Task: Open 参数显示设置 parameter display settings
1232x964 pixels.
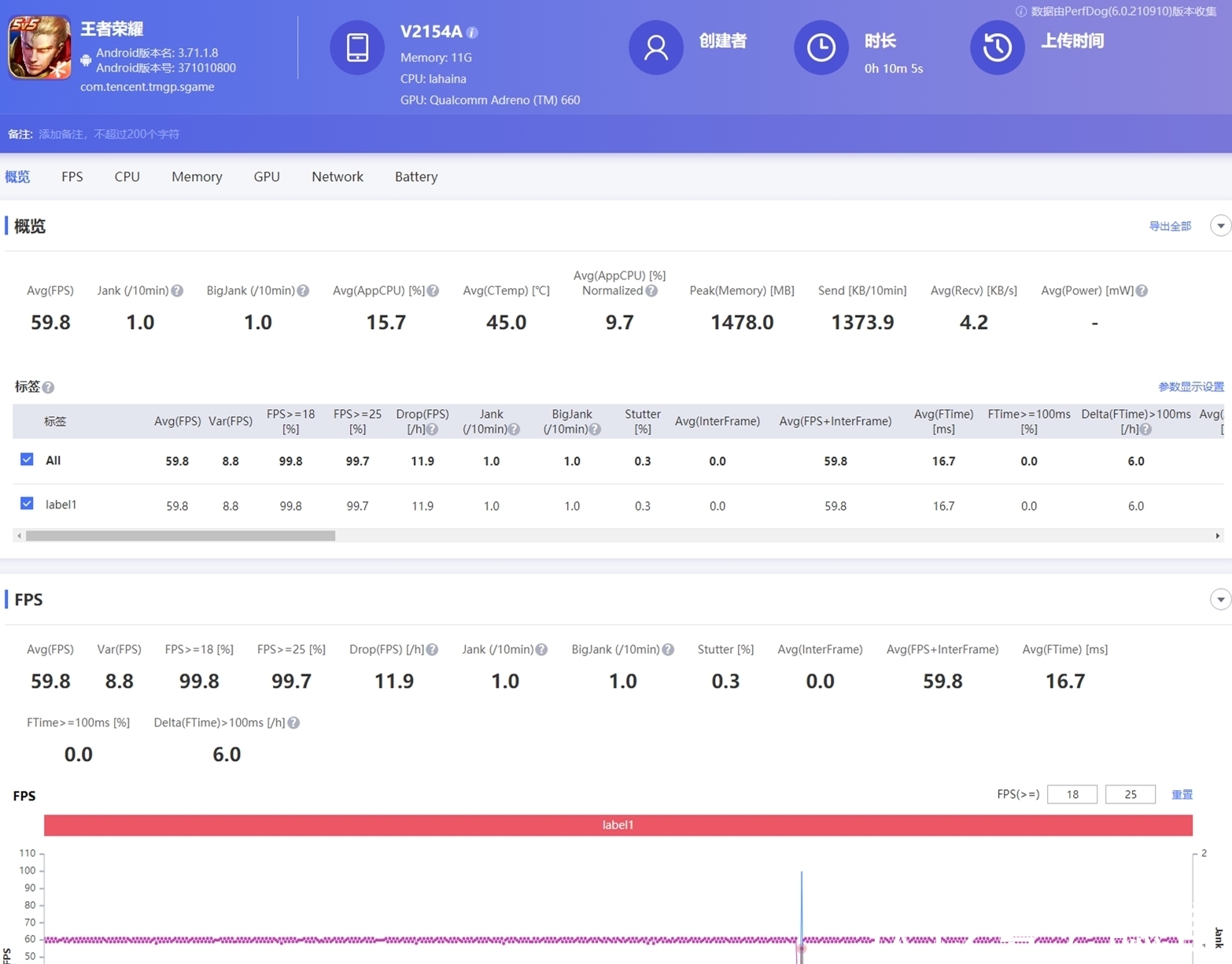Action: coord(1191,386)
